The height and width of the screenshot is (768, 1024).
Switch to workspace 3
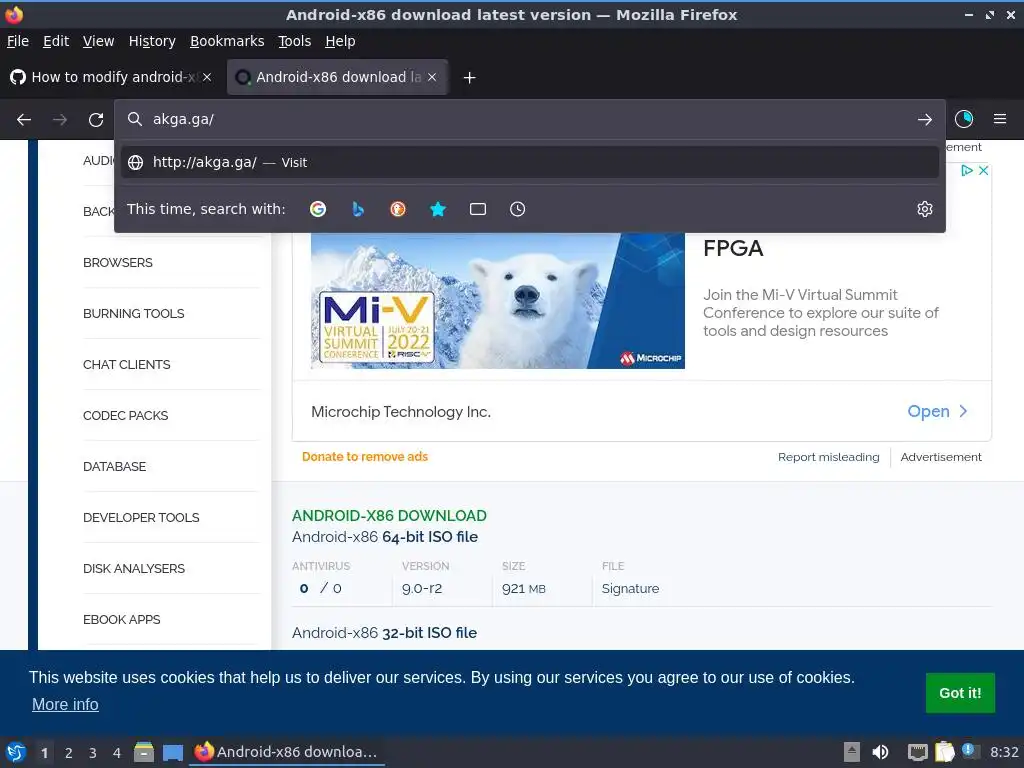tap(93, 753)
